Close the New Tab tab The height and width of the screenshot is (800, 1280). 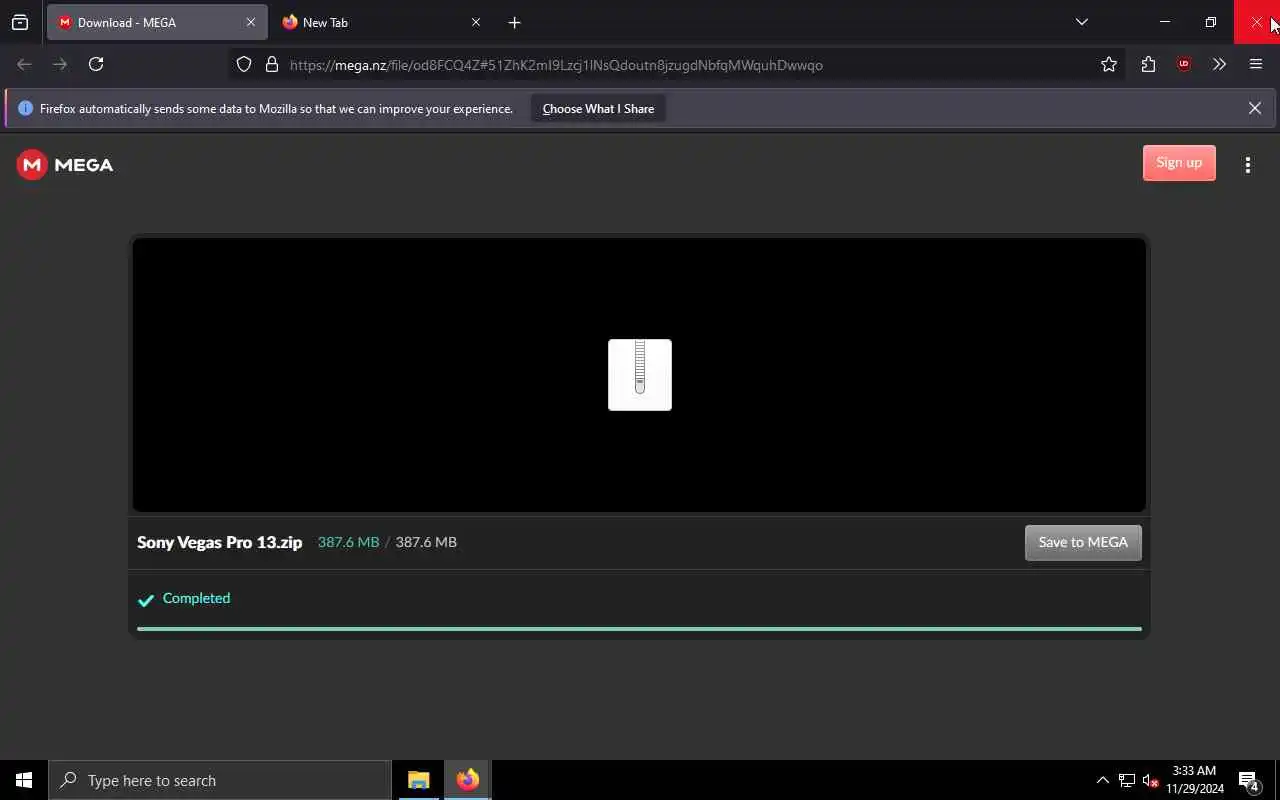click(476, 22)
